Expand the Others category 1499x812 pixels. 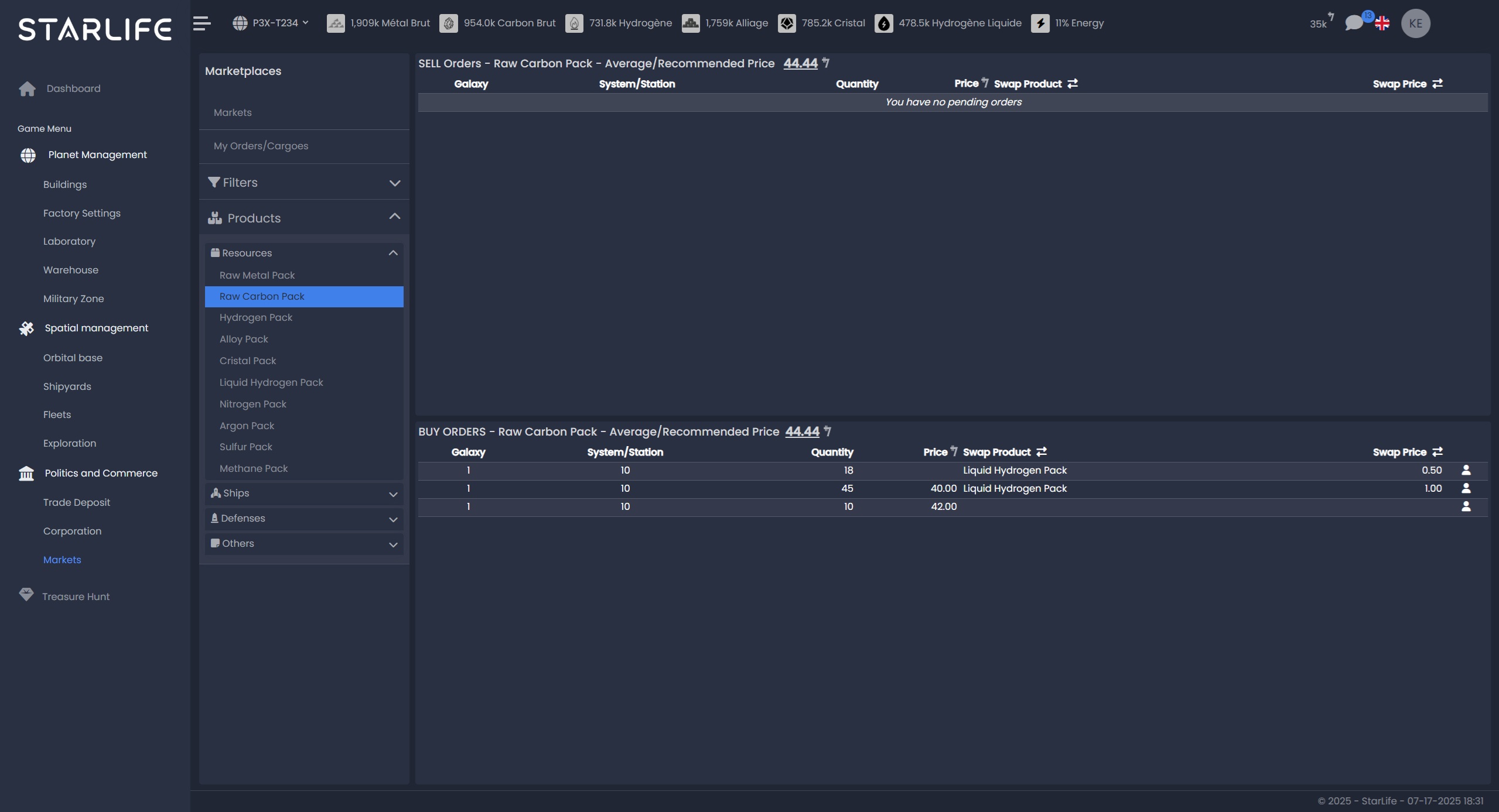[x=304, y=544]
